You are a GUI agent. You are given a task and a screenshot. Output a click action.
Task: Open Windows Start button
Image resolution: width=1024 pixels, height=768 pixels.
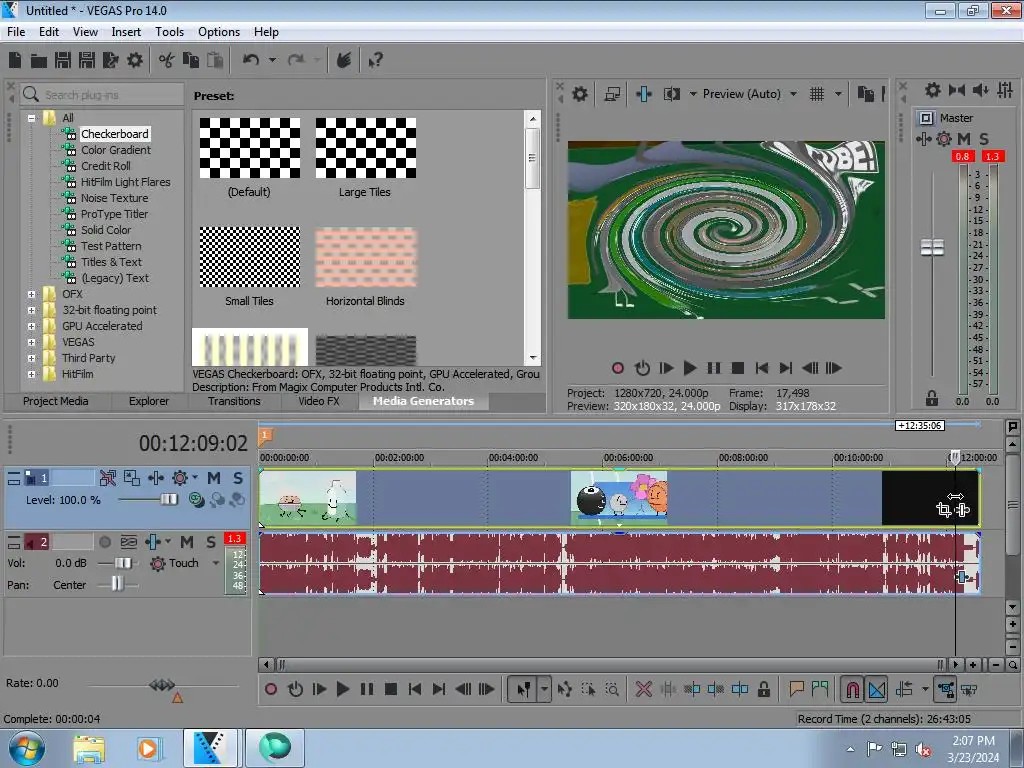(x=26, y=748)
